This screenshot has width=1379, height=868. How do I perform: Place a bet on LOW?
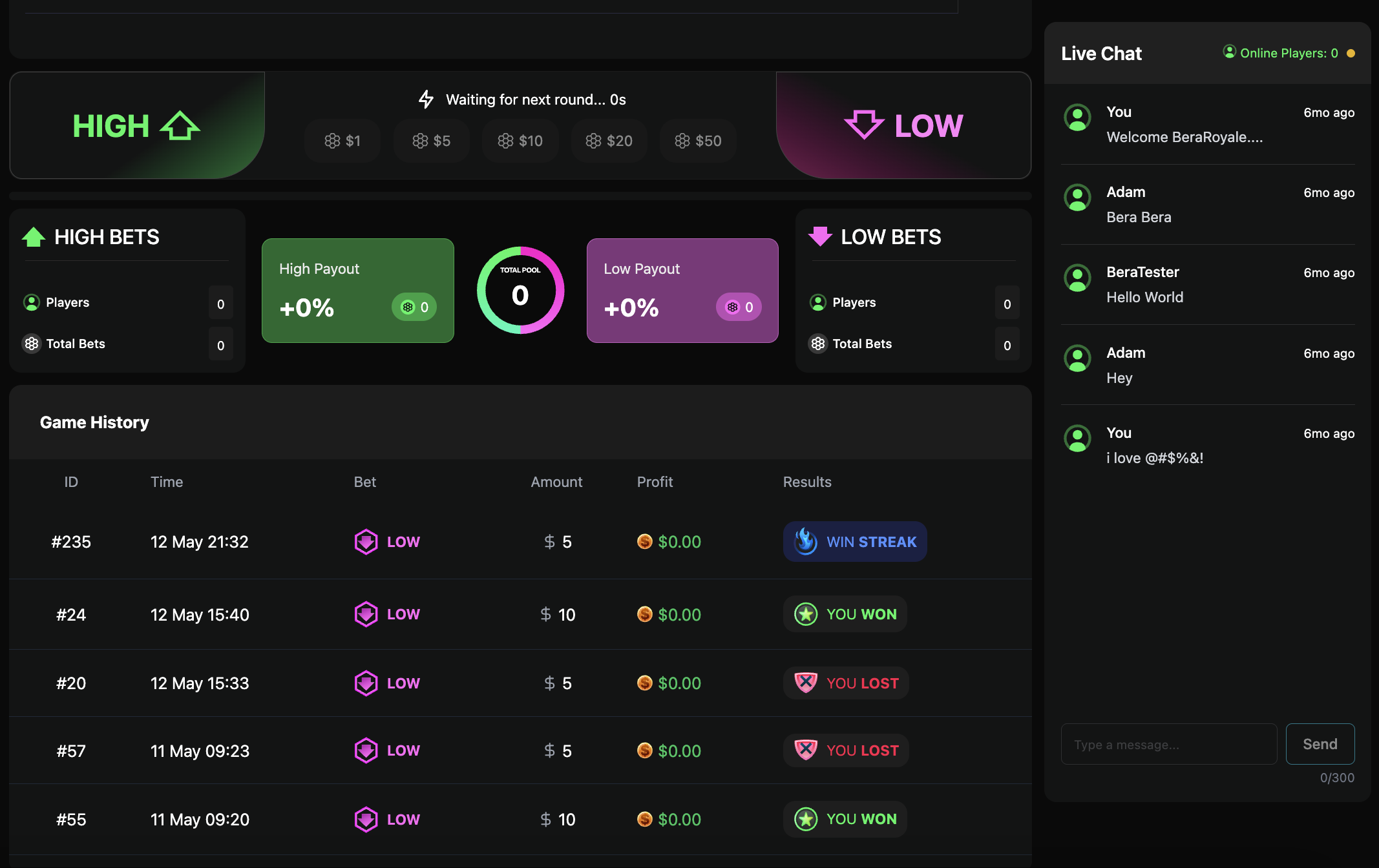pyautogui.click(x=903, y=126)
